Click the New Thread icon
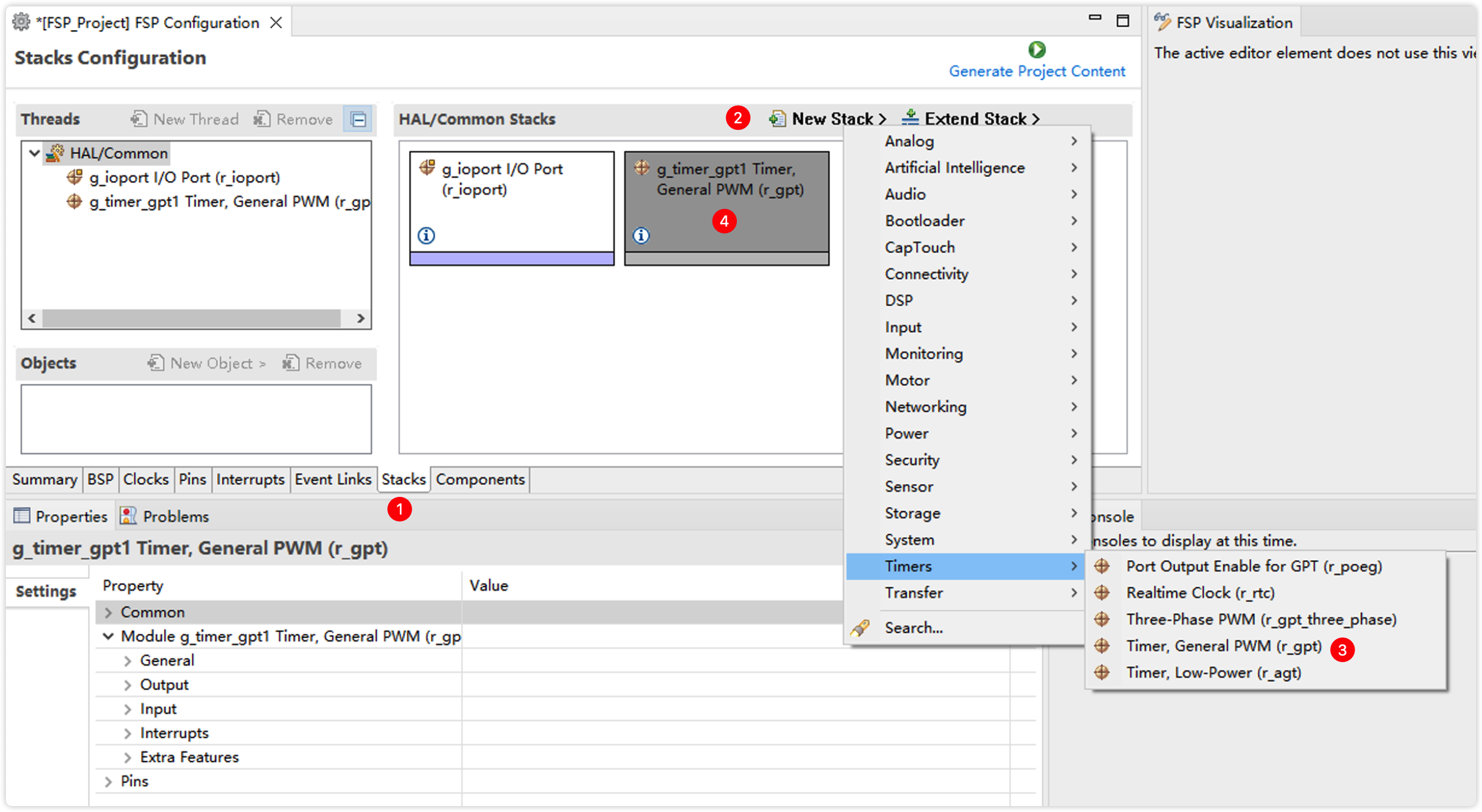The image size is (1482, 812). click(139, 119)
